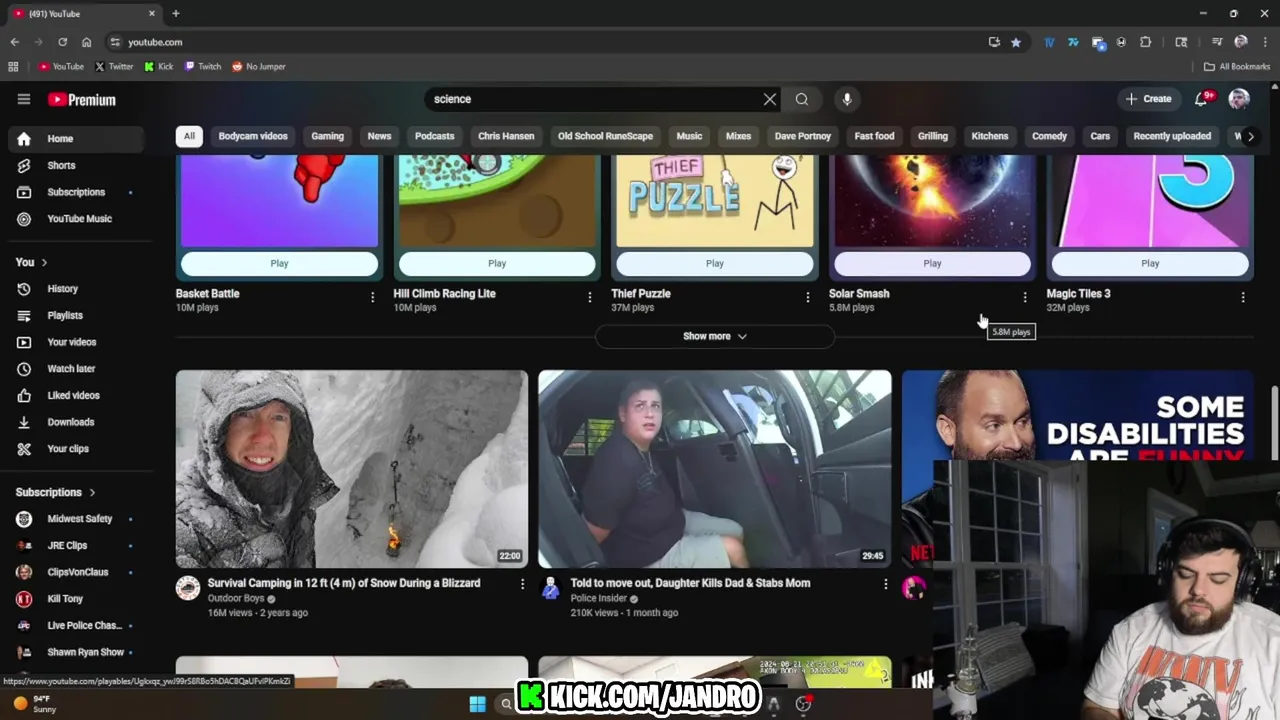Reload the page in Chrome
The image size is (1280, 720).
click(x=62, y=42)
